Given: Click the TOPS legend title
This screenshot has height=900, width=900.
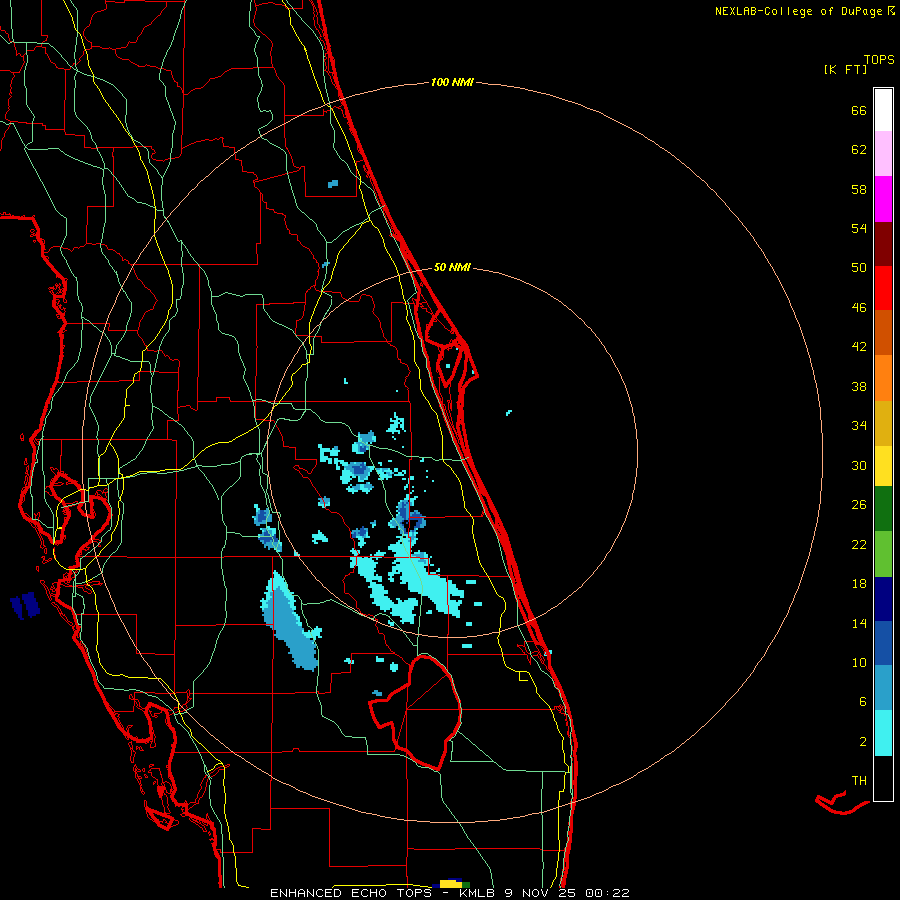Looking at the screenshot, I should click(x=879, y=60).
